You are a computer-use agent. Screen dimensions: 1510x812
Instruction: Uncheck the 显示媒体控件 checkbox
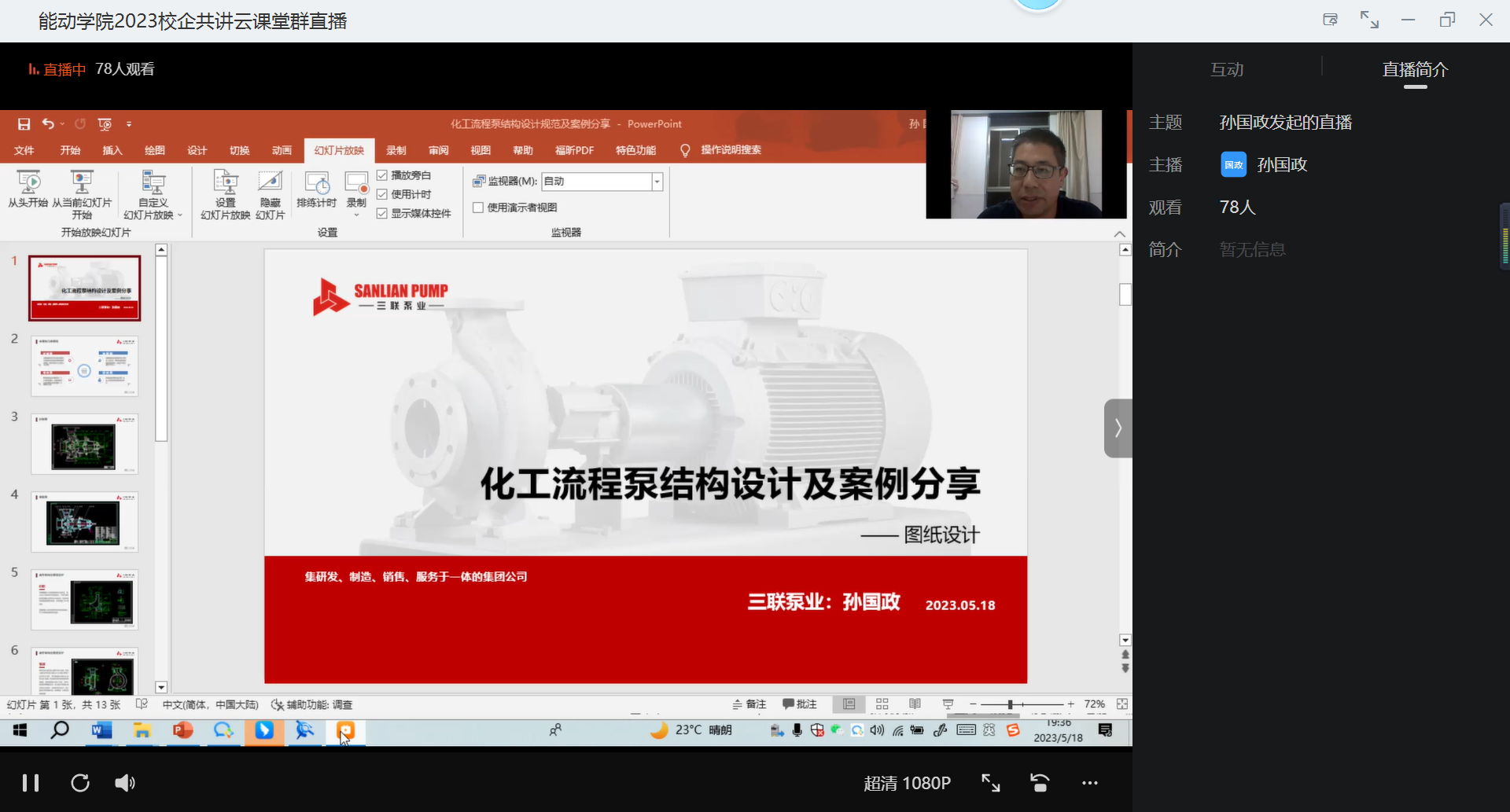[x=382, y=213]
